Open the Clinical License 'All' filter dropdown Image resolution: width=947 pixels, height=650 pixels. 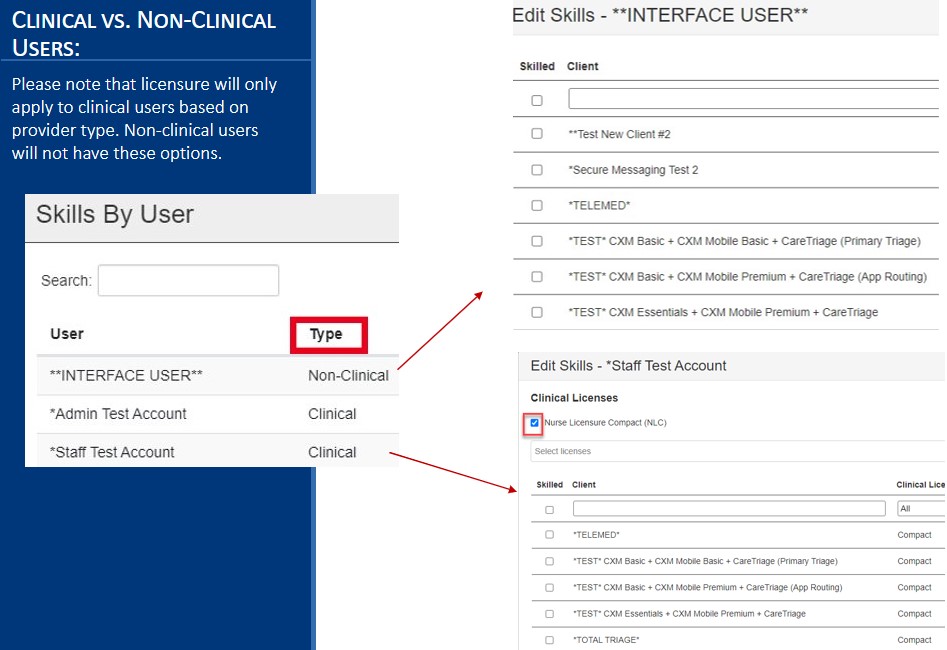point(920,509)
